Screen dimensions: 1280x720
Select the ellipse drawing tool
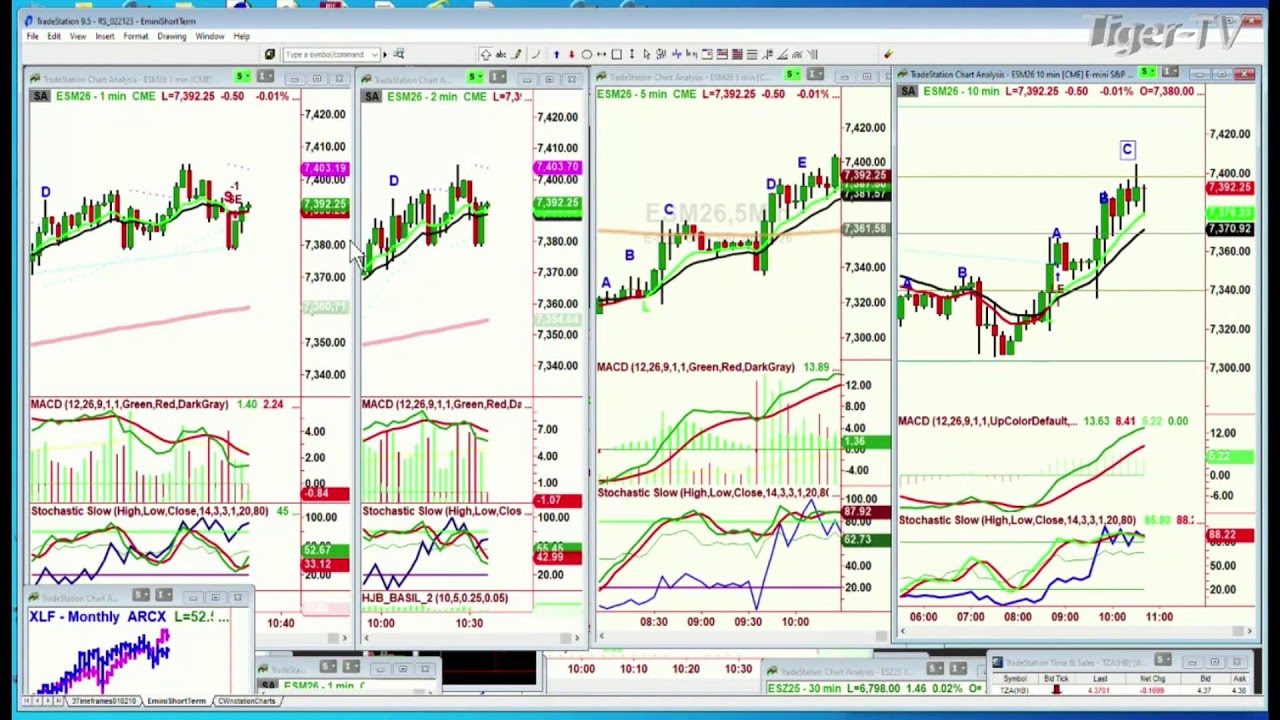[x=587, y=54]
